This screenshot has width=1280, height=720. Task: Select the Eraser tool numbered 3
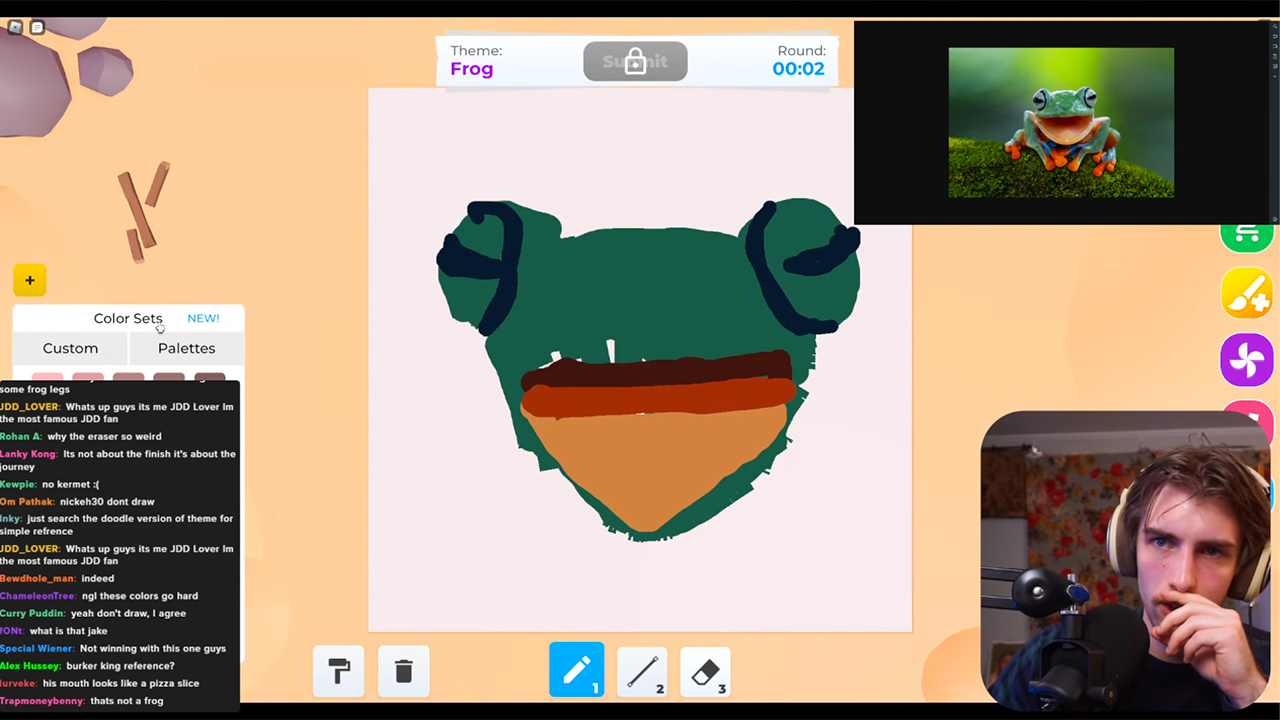click(705, 670)
